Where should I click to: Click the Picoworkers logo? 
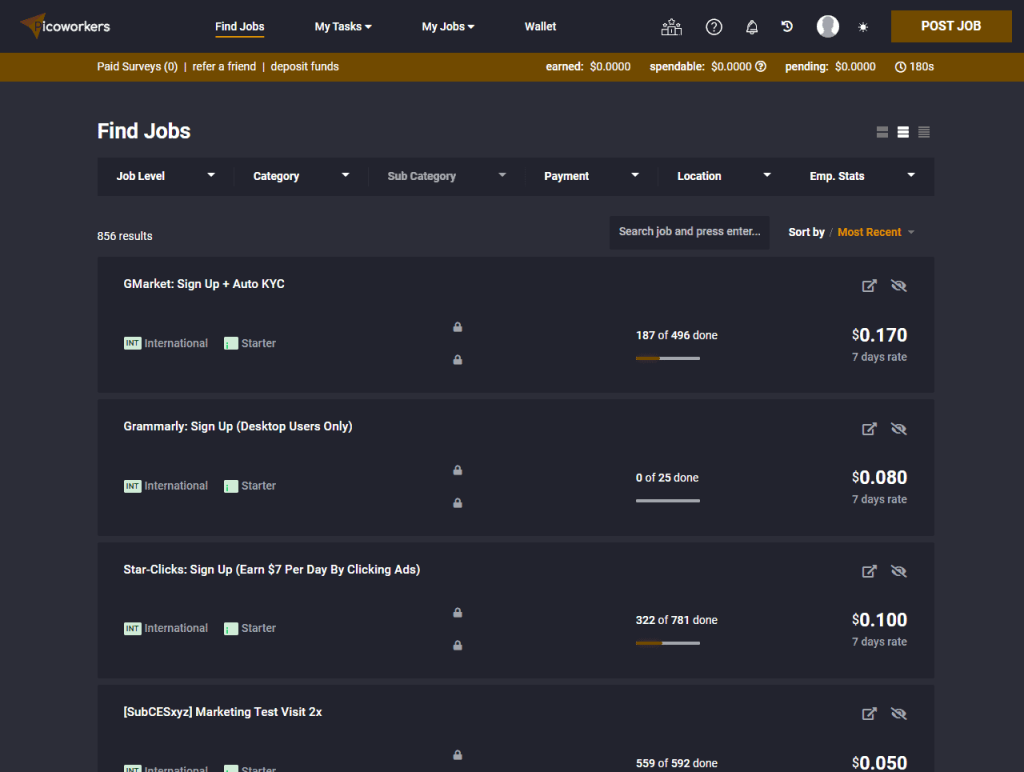[65, 26]
